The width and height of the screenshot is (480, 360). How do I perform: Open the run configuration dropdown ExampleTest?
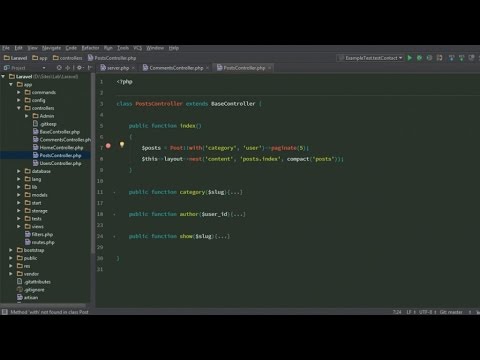(370, 58)
